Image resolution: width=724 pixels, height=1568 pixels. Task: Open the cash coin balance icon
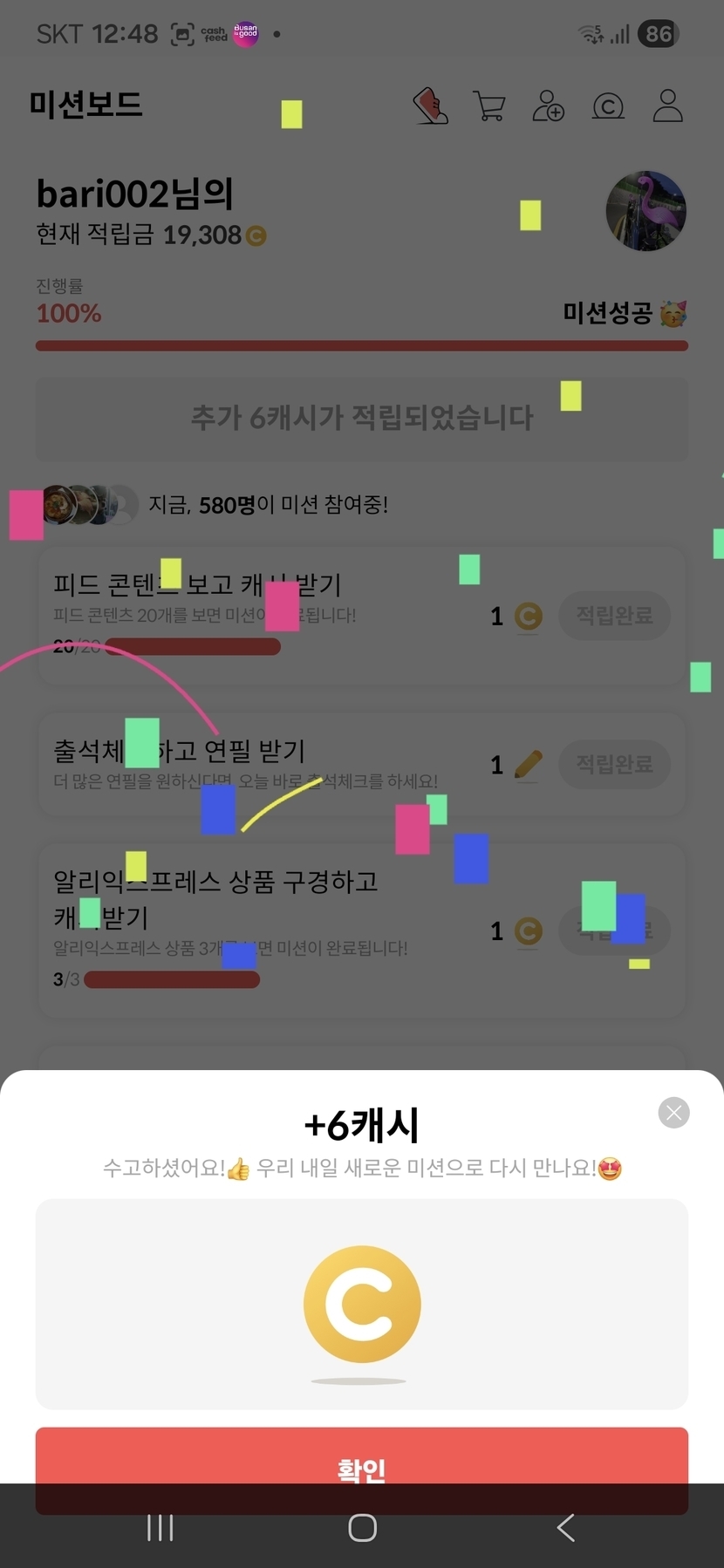608,106
